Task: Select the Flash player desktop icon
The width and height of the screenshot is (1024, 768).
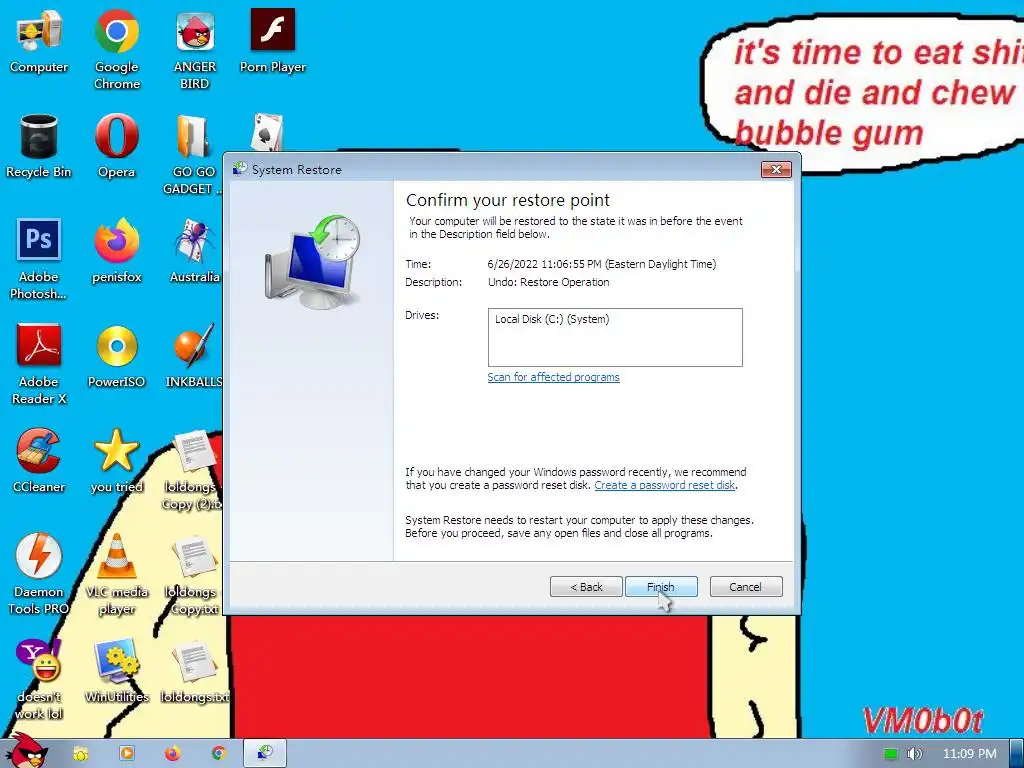Action: (272, 41)
